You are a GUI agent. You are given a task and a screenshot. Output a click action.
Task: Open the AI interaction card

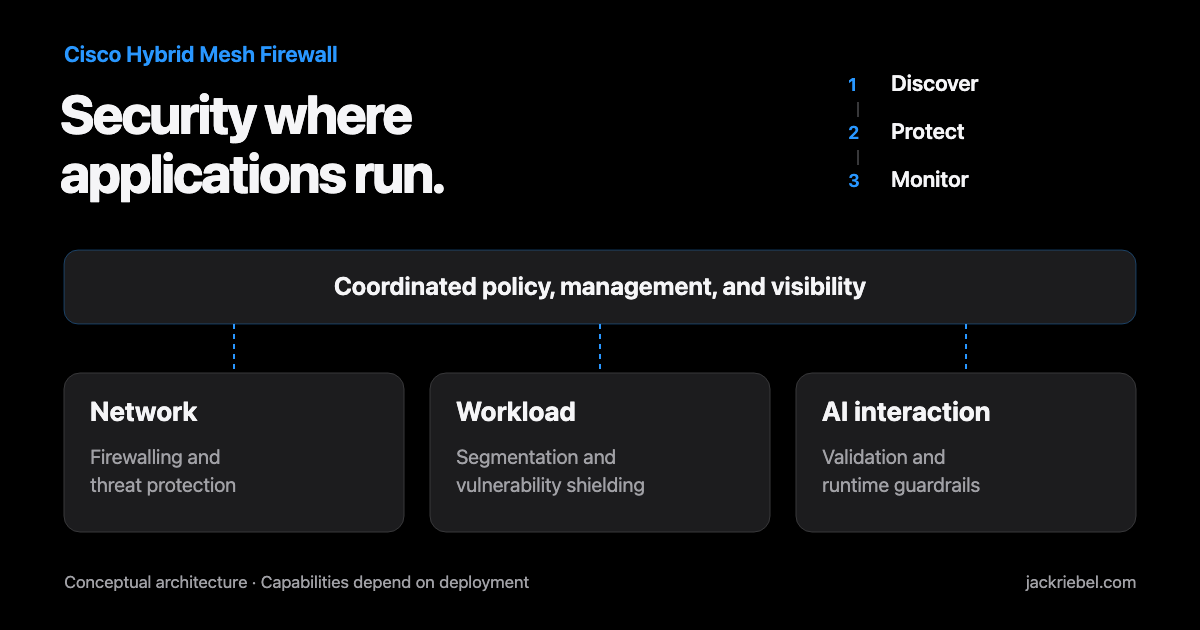point(966,452)
